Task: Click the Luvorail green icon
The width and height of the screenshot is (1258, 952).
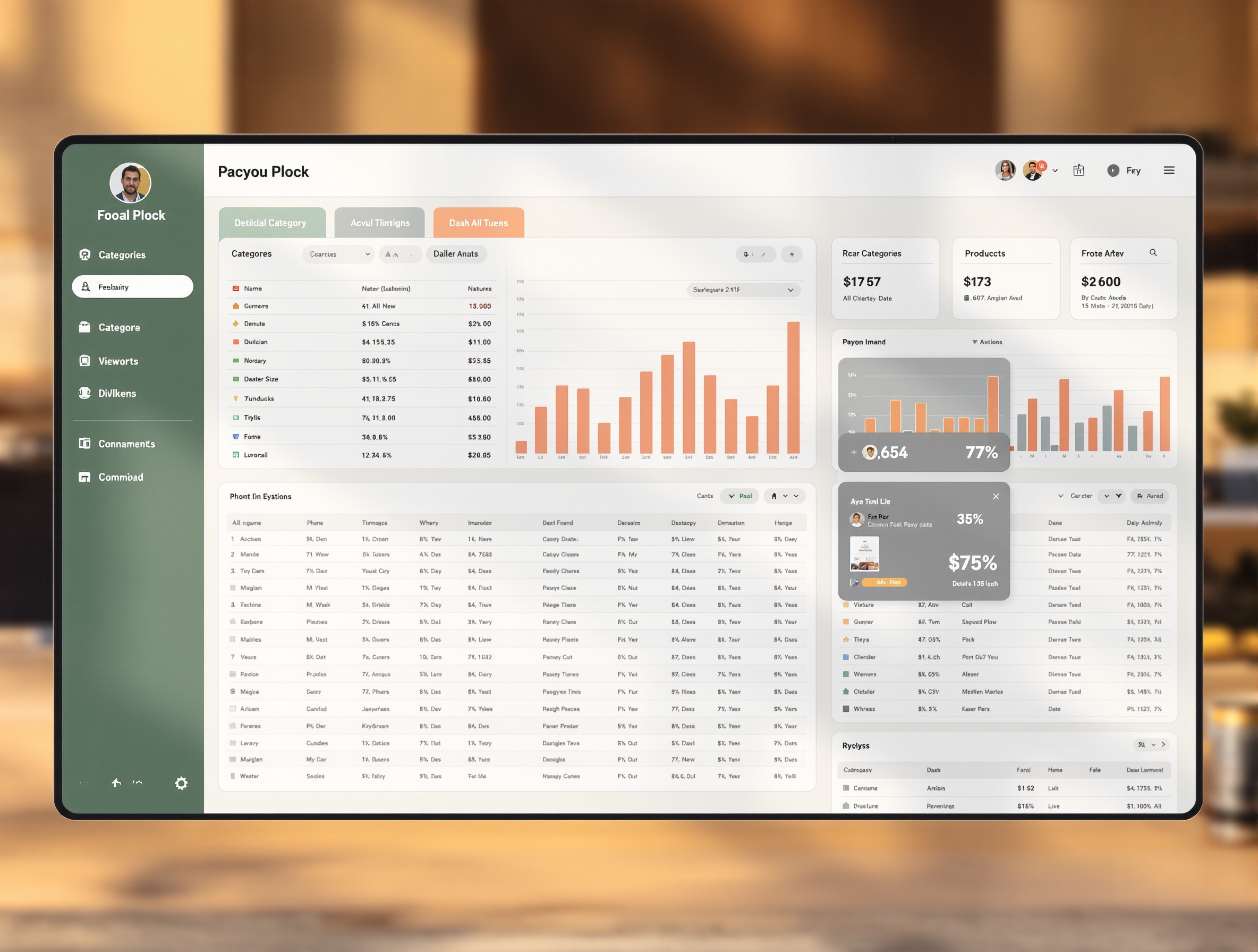Action: coord(236,455)
